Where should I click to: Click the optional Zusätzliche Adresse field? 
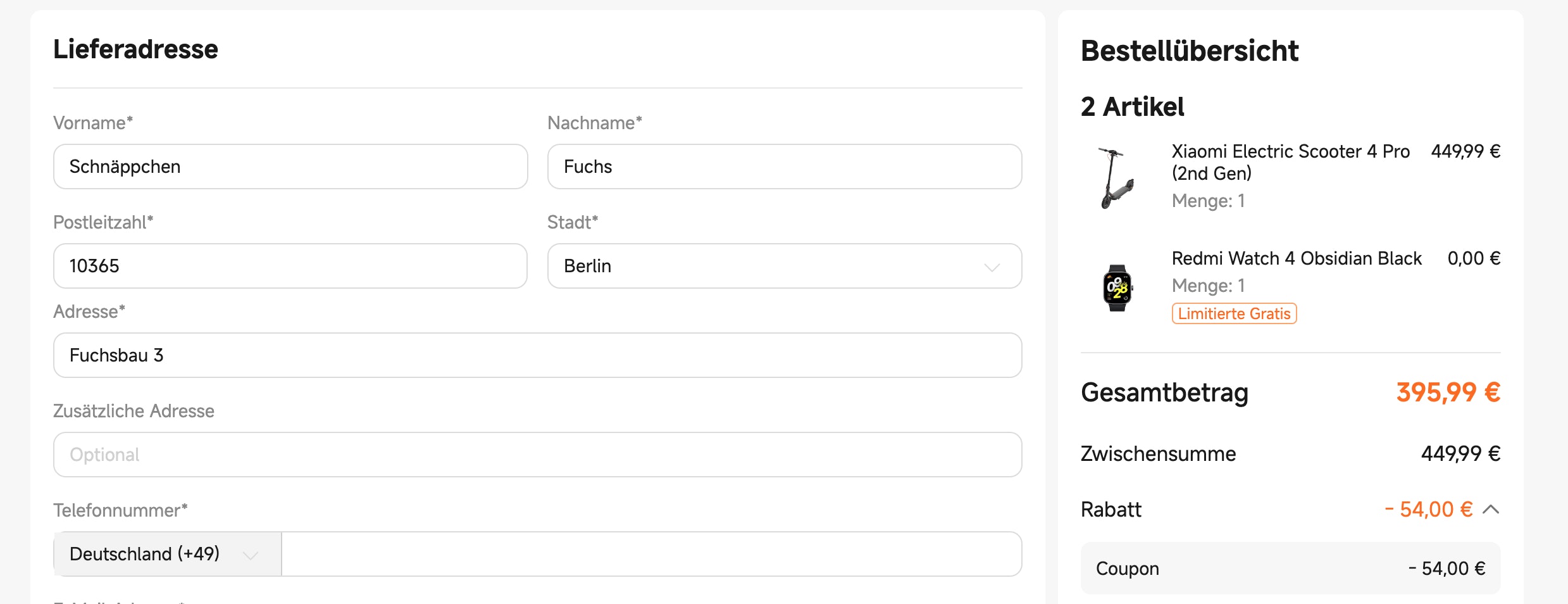[x=538, y=454]
